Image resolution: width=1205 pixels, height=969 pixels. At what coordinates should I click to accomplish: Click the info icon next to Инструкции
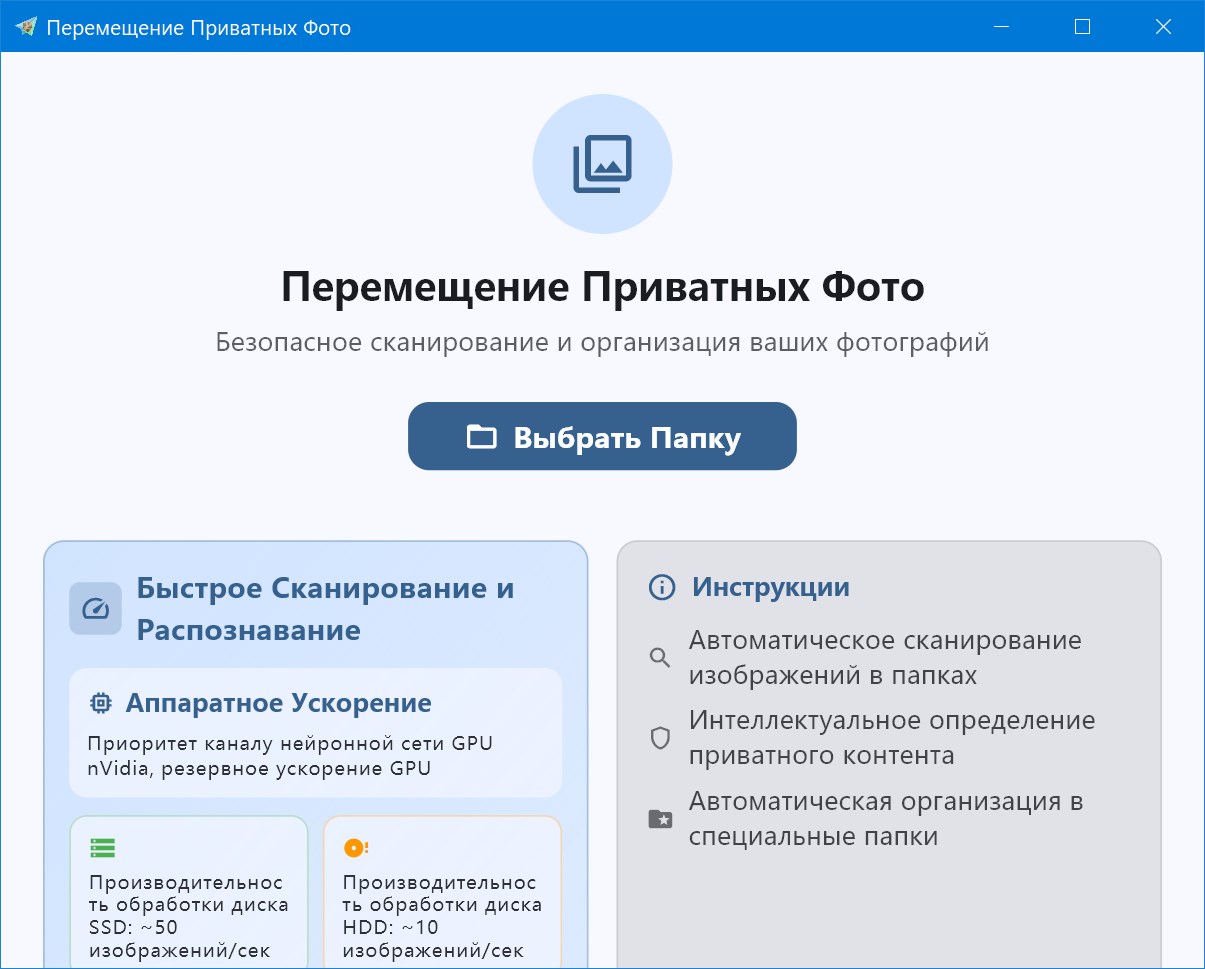click(x=662, y=587)
